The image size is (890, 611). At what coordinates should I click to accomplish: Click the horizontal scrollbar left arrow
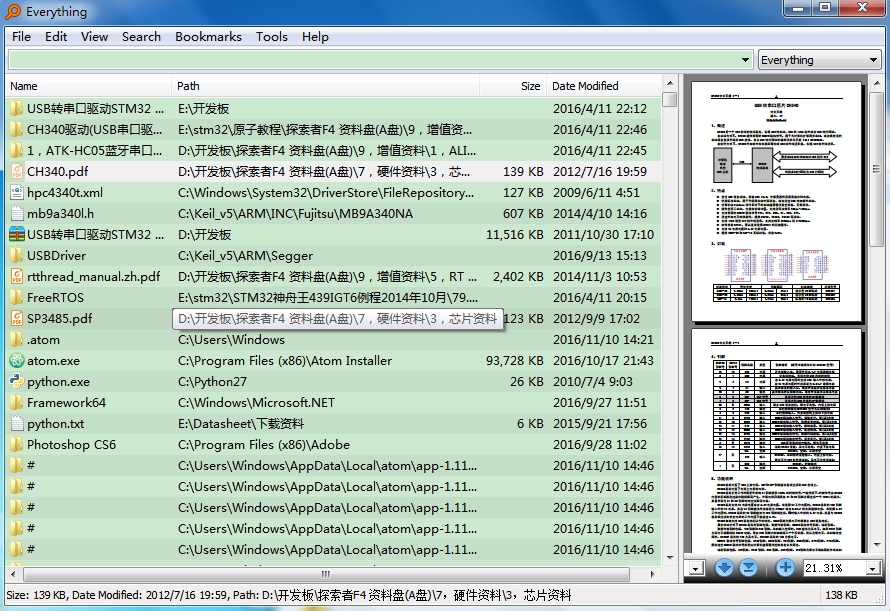tap(14, 574)
